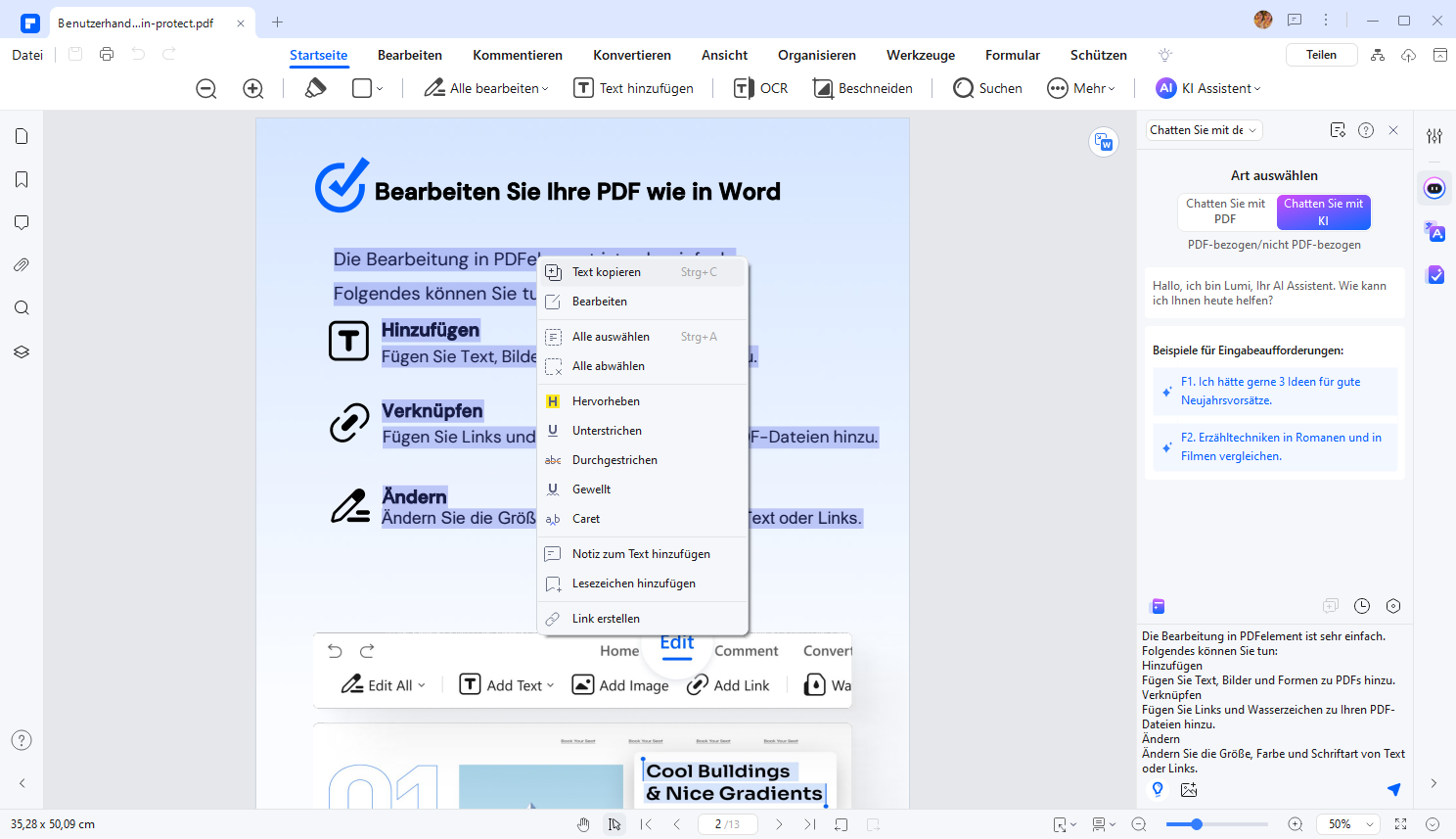This screenshot has width=1456, height=839.
Task: Select Chatten Sie mit PDF mode
Action: 1225,211
